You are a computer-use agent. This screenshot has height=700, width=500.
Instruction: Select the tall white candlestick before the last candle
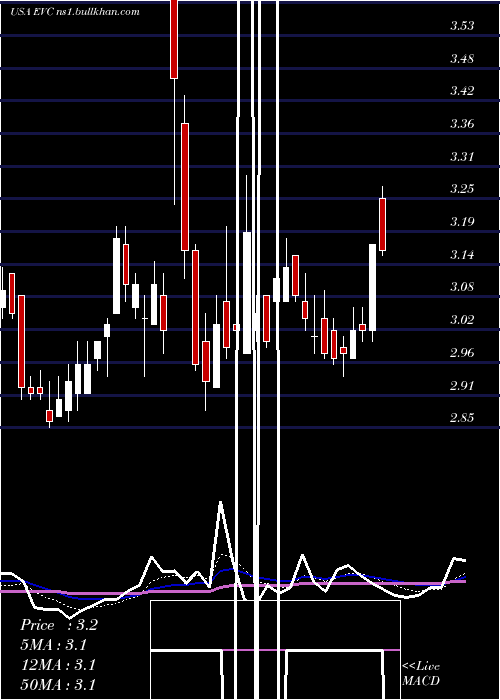372,288
